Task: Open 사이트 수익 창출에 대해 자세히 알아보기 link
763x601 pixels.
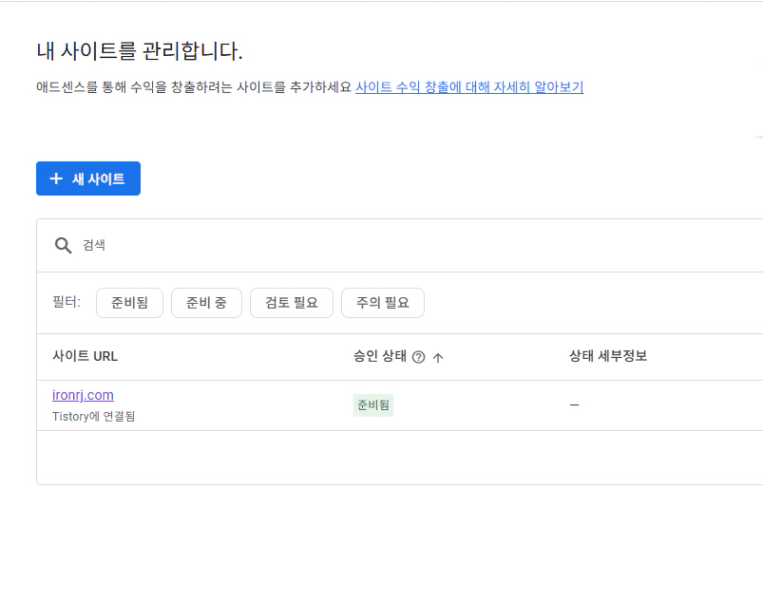Action: pos(469,87)
